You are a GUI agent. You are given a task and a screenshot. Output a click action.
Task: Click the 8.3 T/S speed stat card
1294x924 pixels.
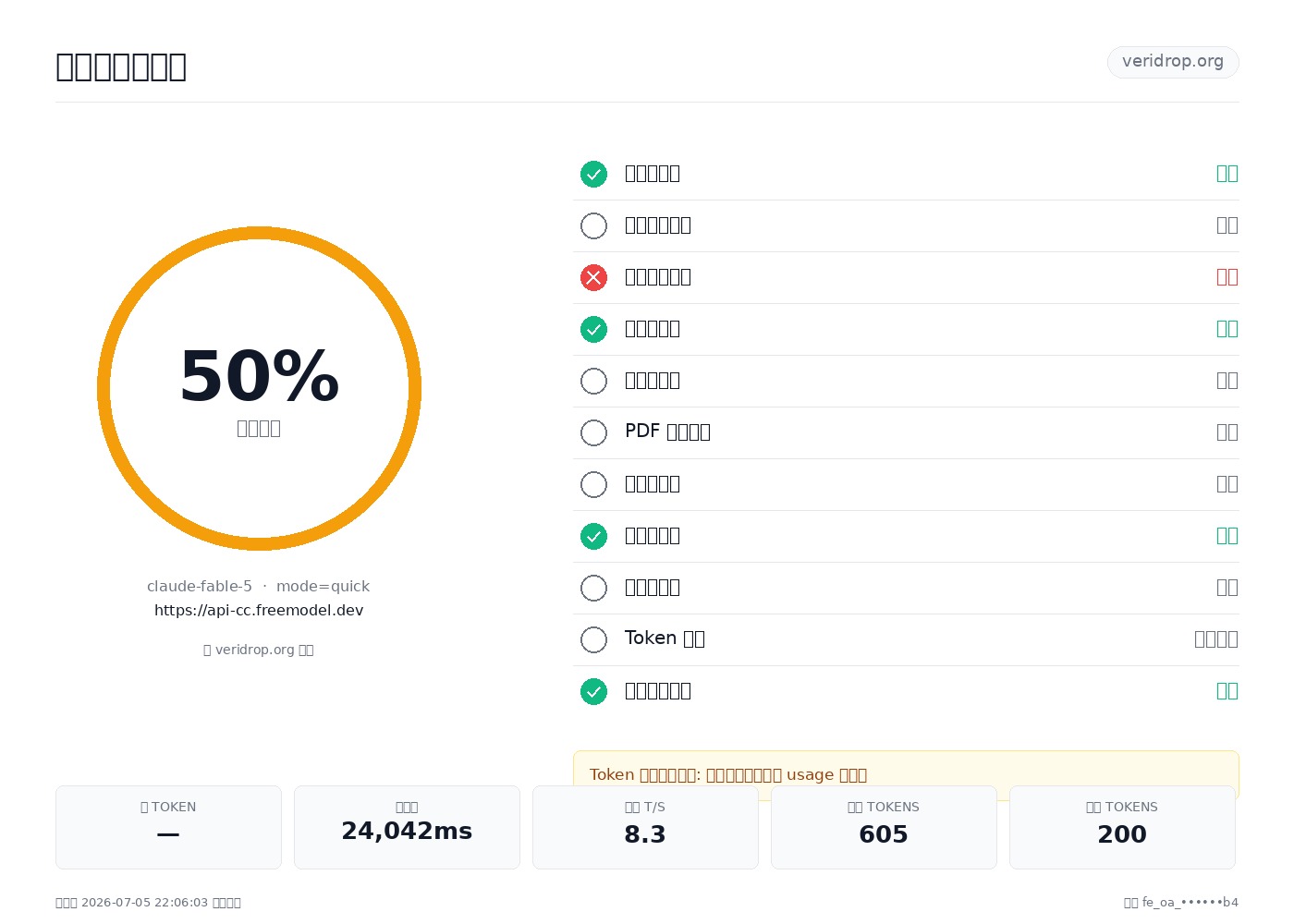tap(645, 827)
